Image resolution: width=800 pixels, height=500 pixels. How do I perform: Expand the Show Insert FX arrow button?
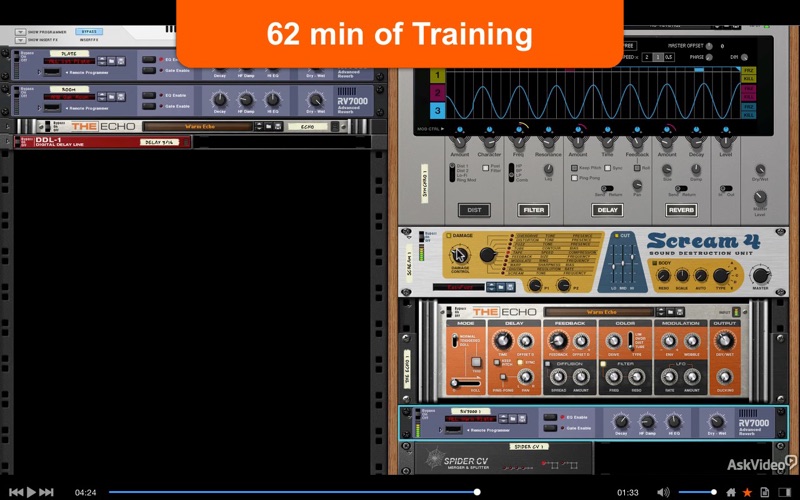click(20, 40)
